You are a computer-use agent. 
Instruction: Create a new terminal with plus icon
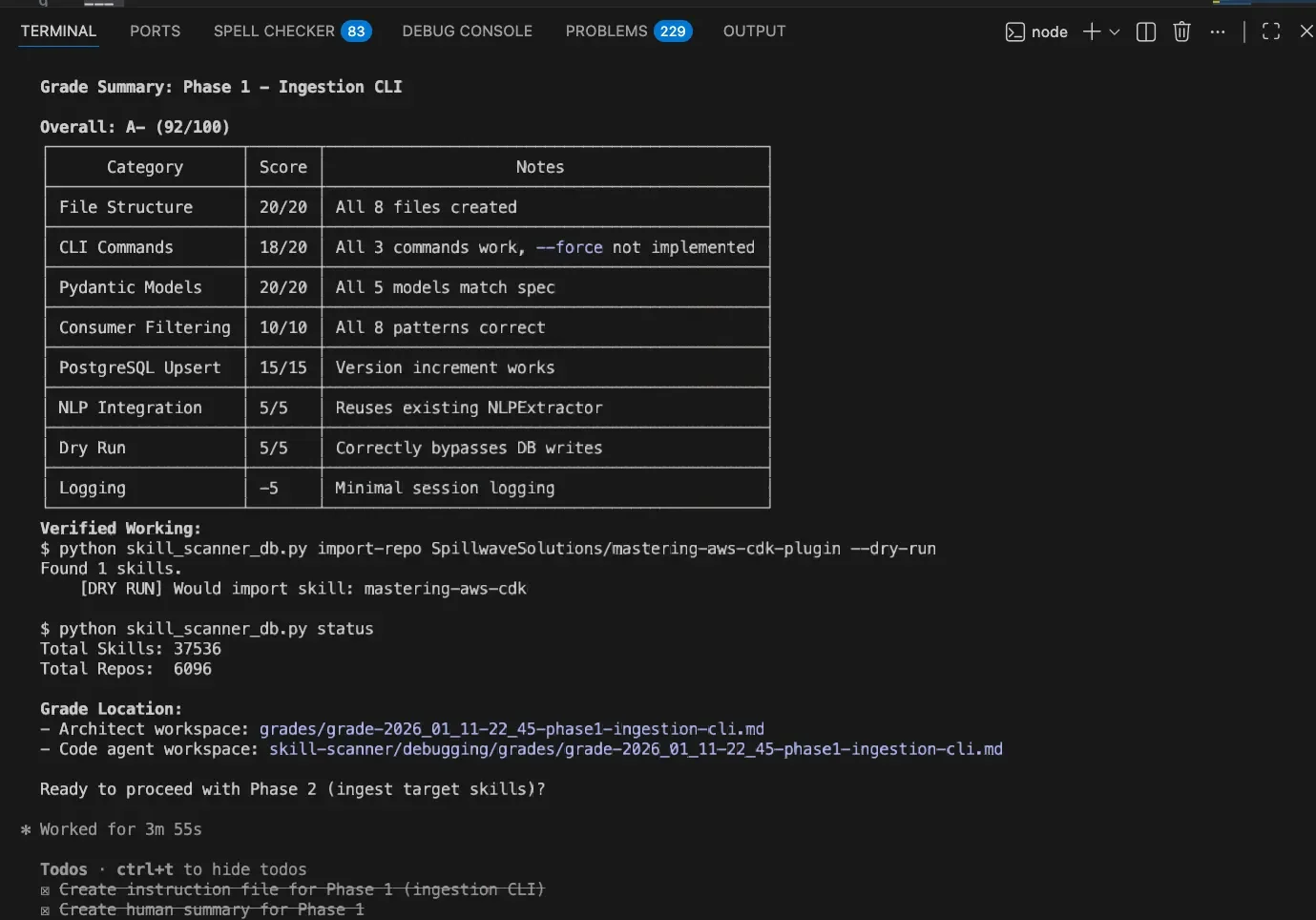coord(1091,32)
